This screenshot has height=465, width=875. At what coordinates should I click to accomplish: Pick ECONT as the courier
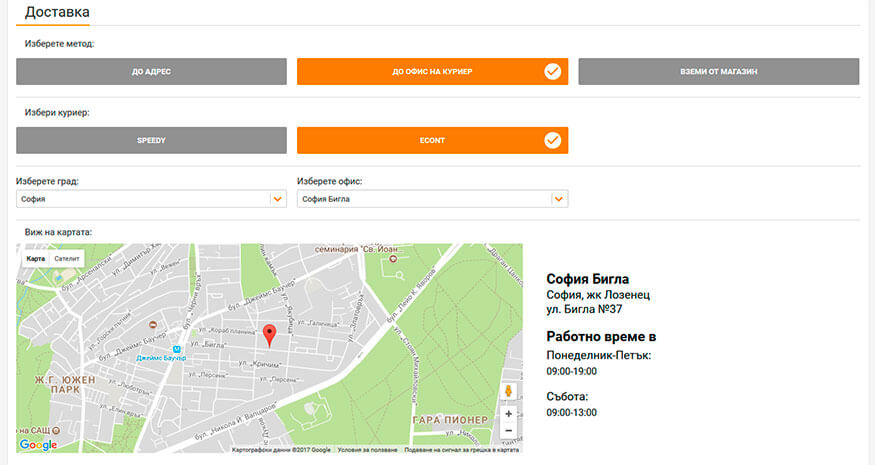pos(432,140)
